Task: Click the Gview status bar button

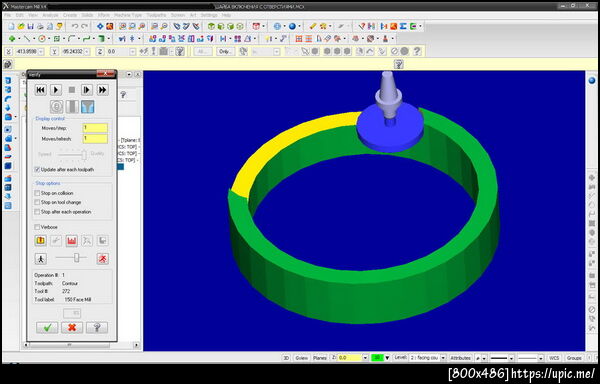Action: pos(302,358)
